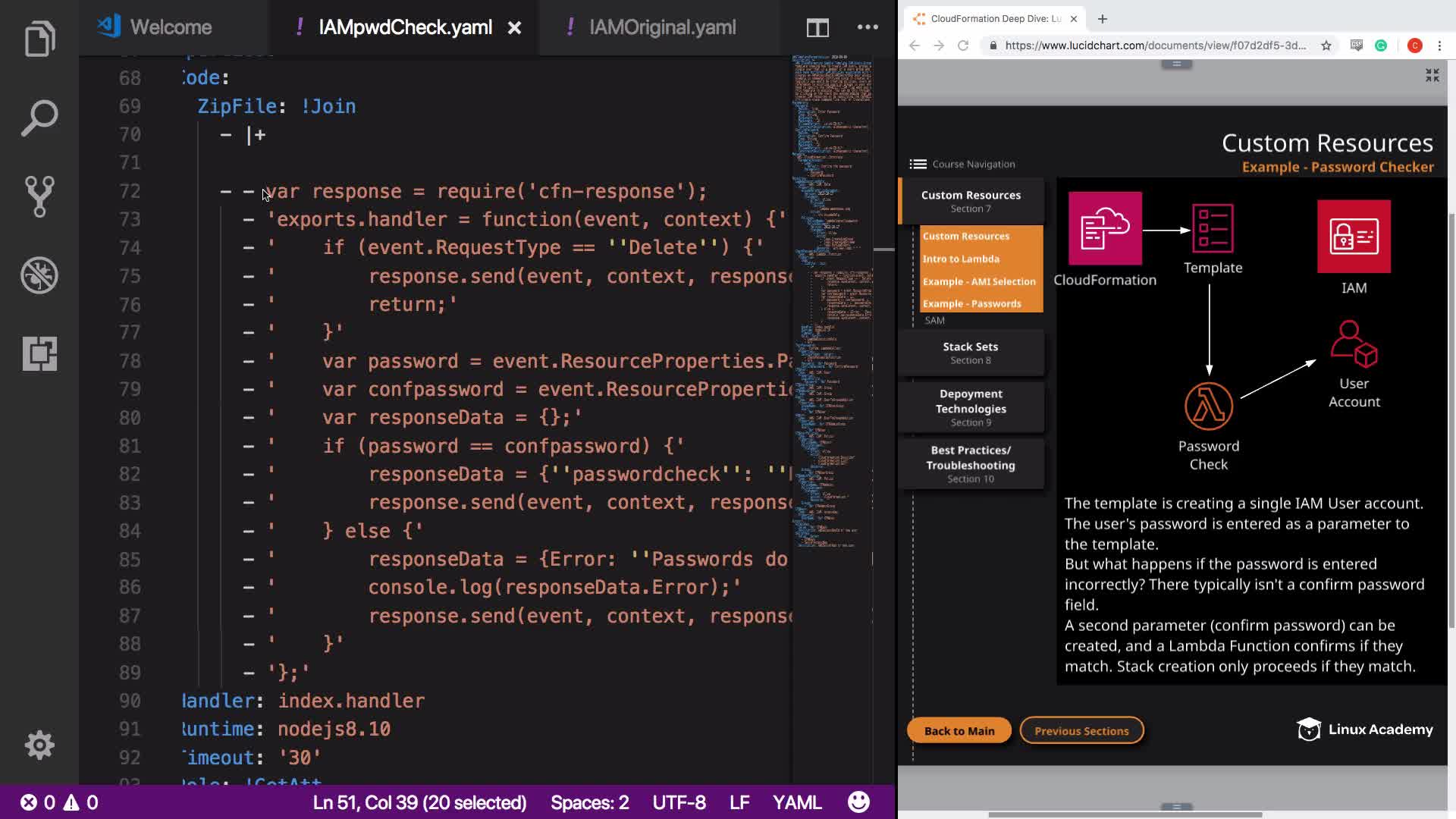Bookmark page with star icon
Screen dimensions: 1456x819
tap(1326, 45)
